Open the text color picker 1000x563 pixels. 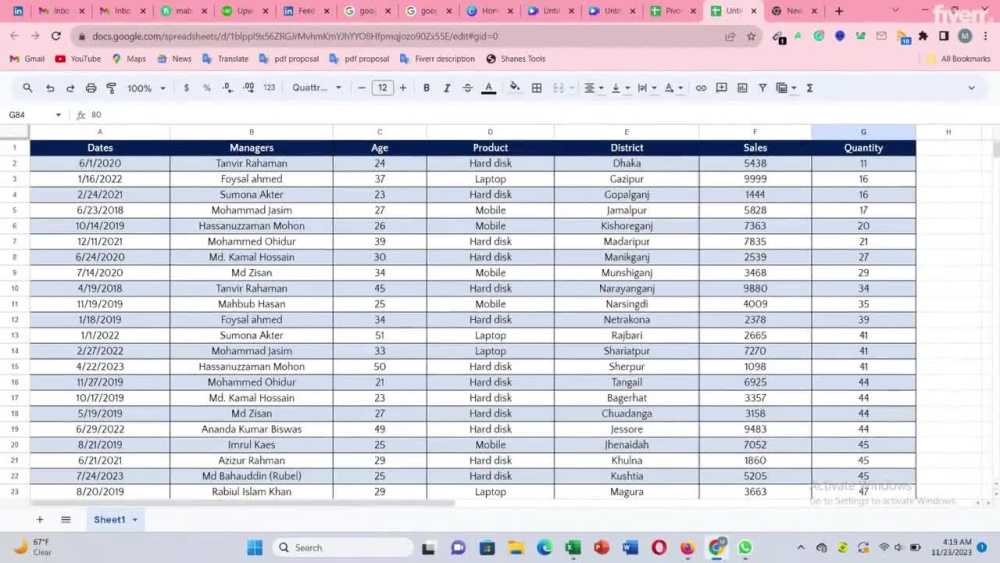pos(489,88)
